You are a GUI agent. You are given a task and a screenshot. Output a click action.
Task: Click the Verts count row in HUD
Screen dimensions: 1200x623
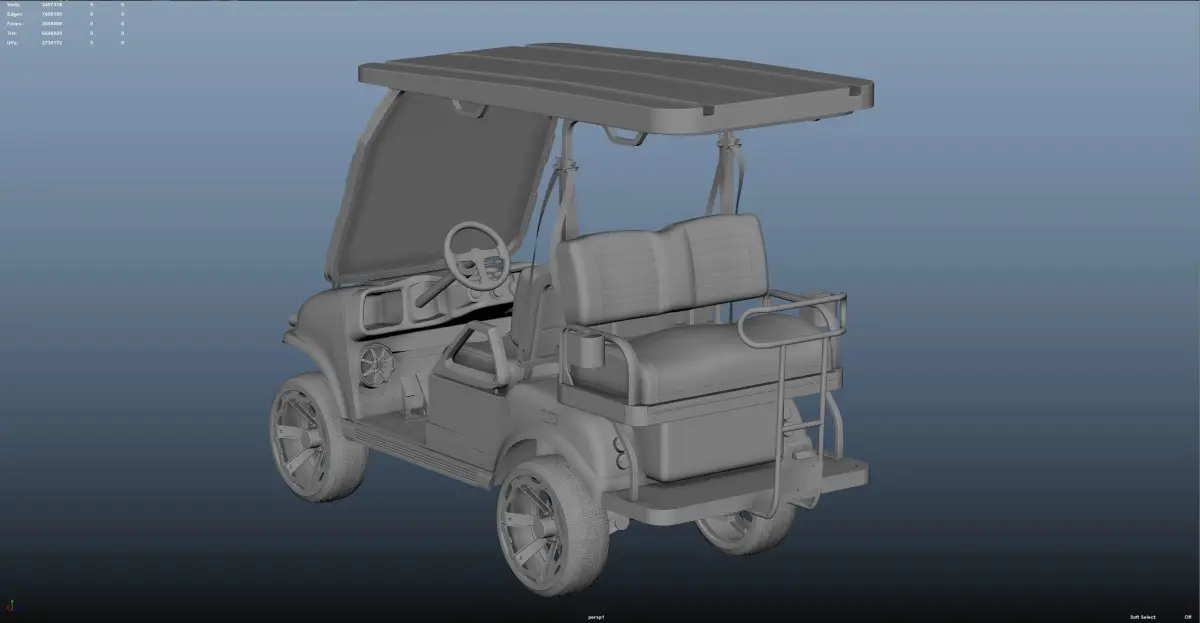[66, 5]
